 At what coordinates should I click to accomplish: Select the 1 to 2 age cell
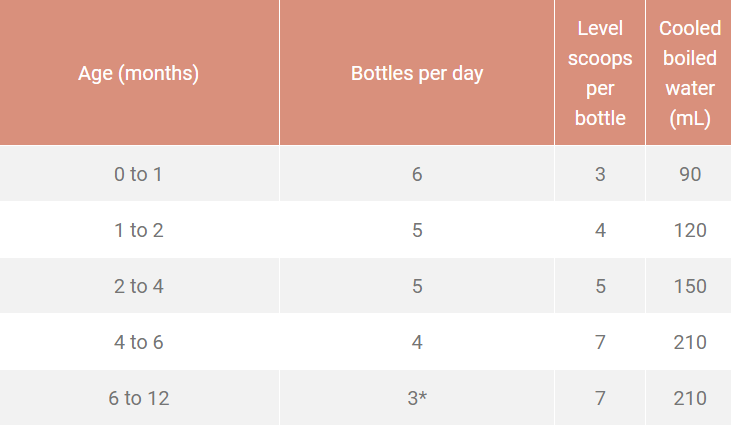(139, 230)
